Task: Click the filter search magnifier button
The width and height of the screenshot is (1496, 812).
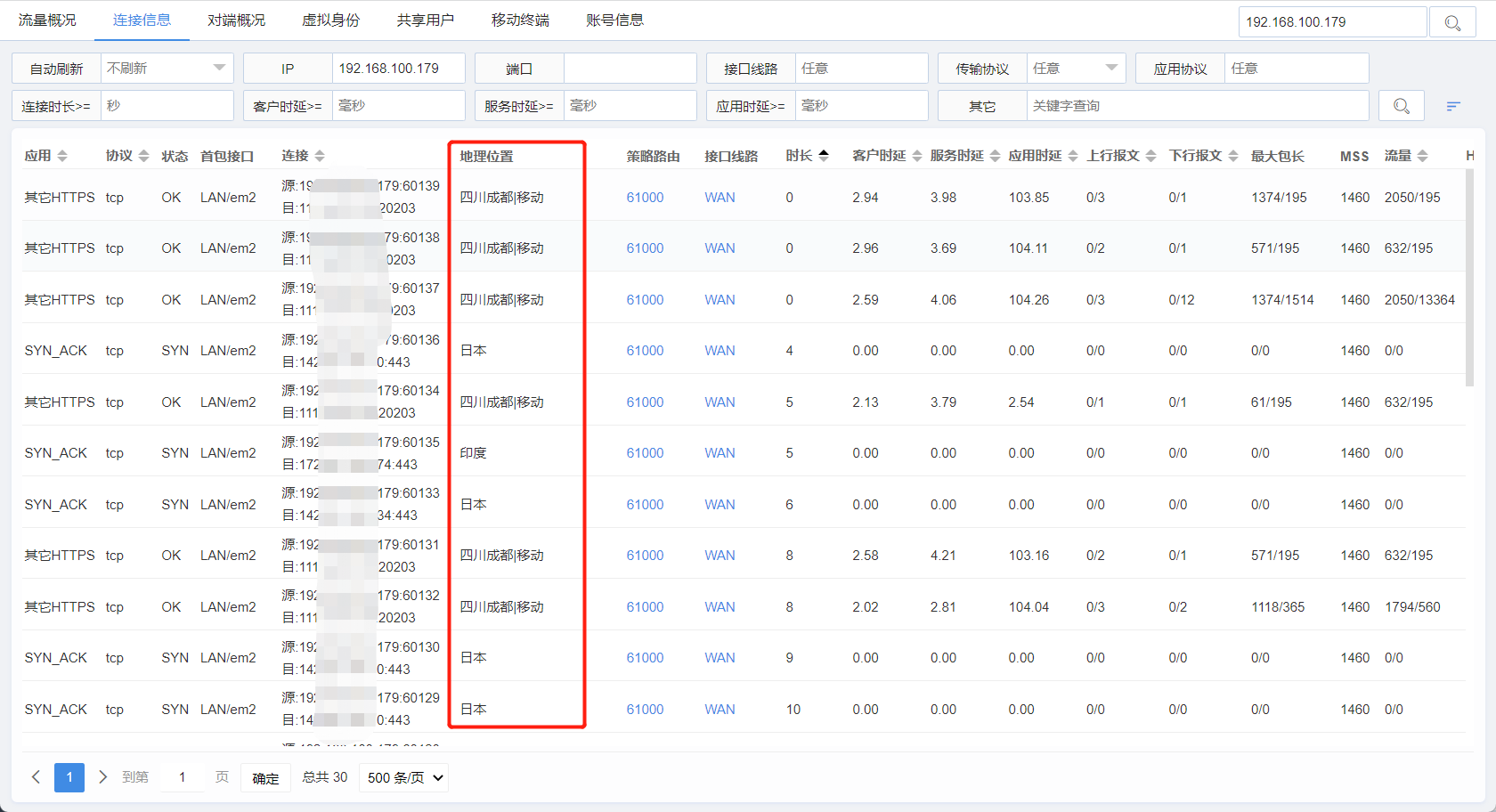Action: click(x=1402, y=106)
